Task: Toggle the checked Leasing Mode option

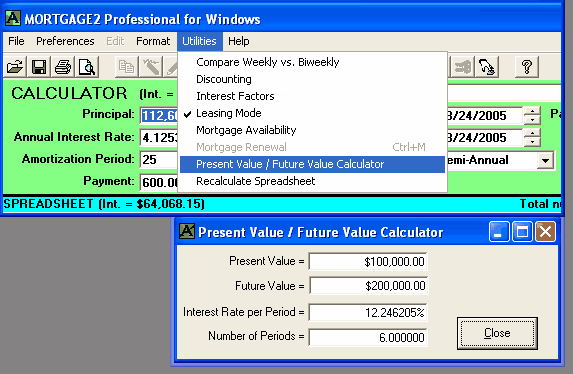Action: pos(312,113)
